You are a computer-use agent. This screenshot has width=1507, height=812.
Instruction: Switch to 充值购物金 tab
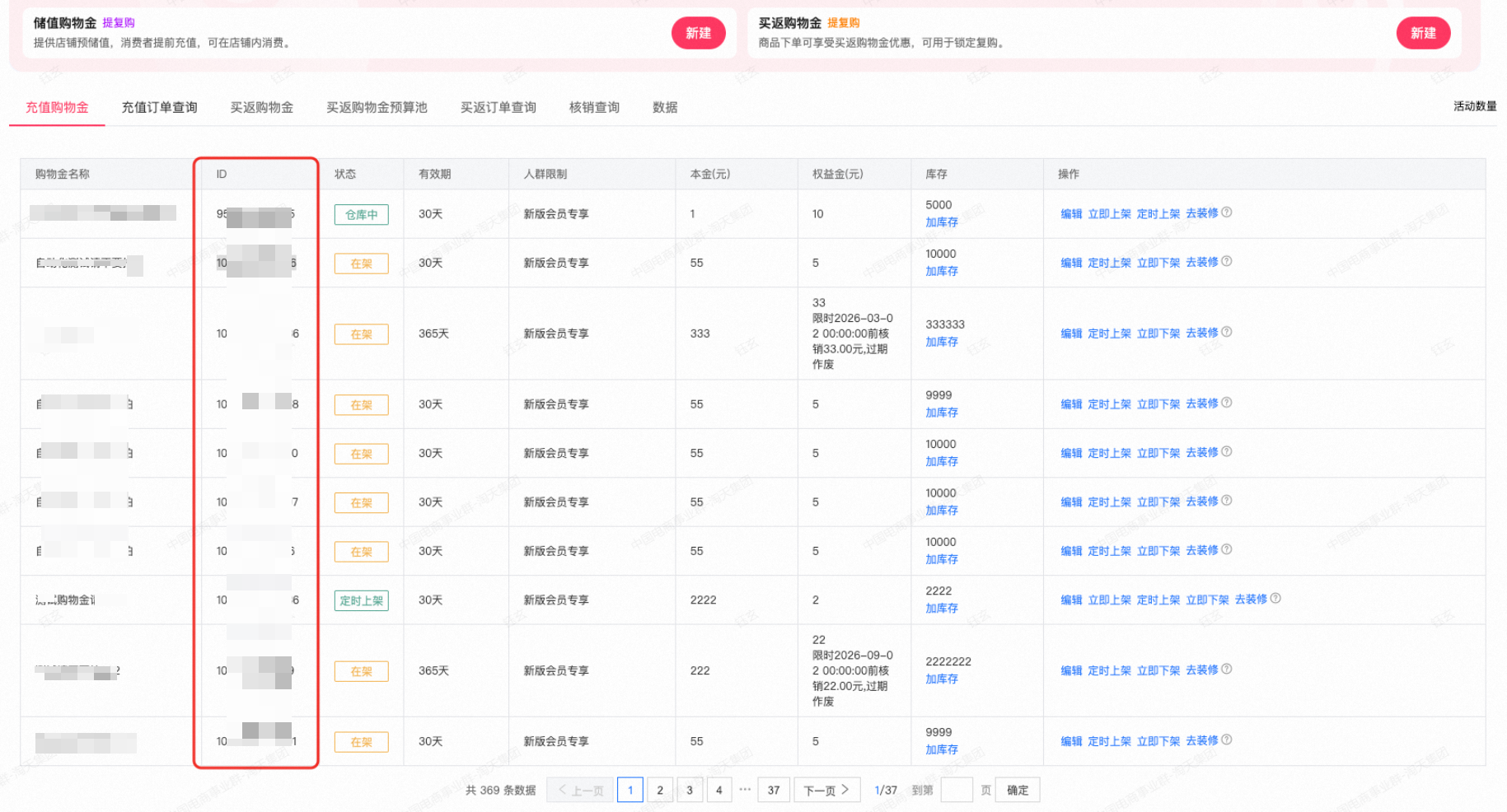pyautogui.click(x=57, y=107)
